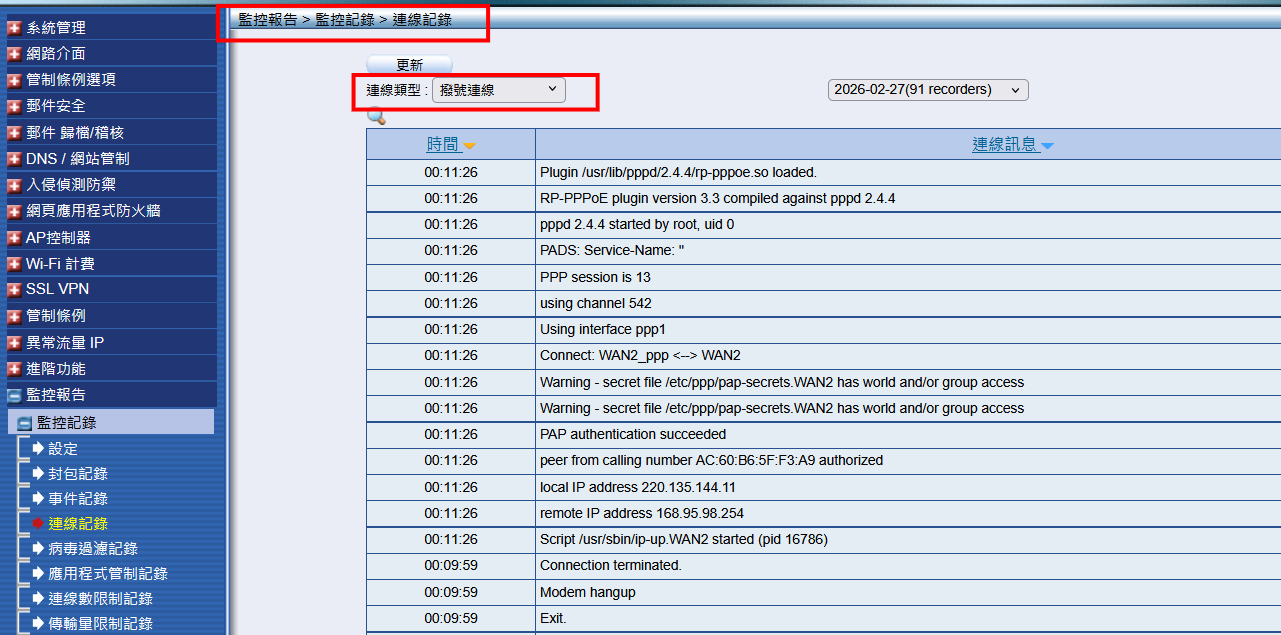This screenshot has width=1281, height=635.
Task: Expand the 系統管理 plus icon
Action: (x=14, y=28)
